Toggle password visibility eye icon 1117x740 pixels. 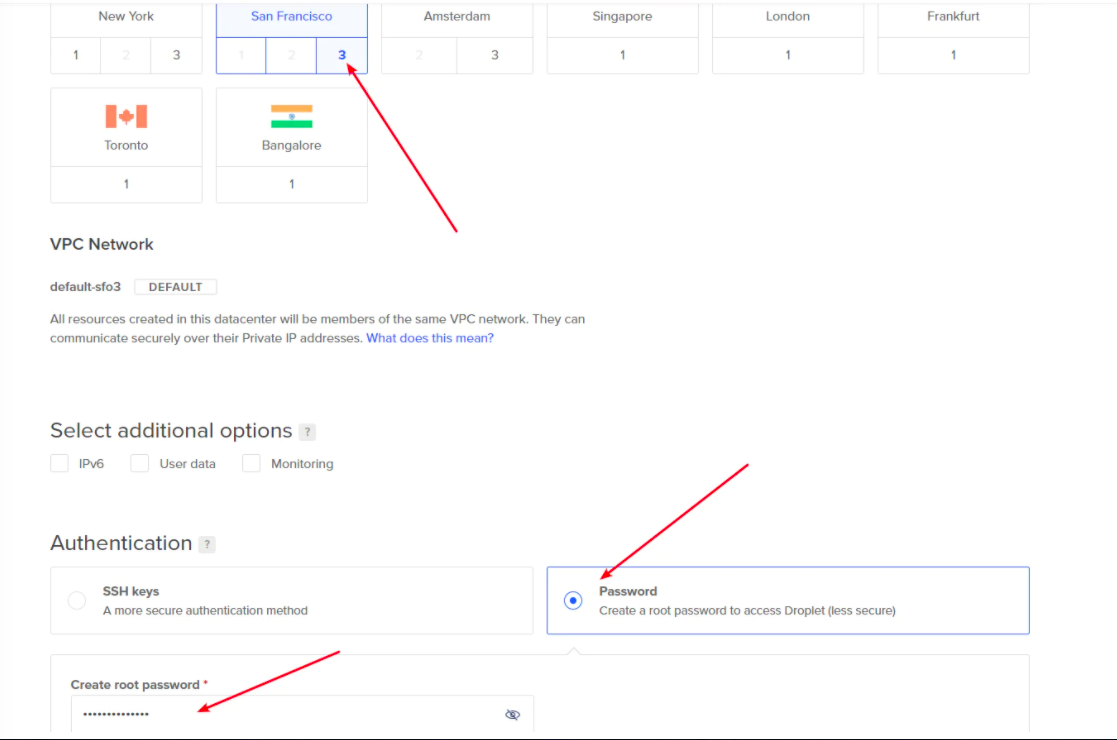(x=512, y=714)
